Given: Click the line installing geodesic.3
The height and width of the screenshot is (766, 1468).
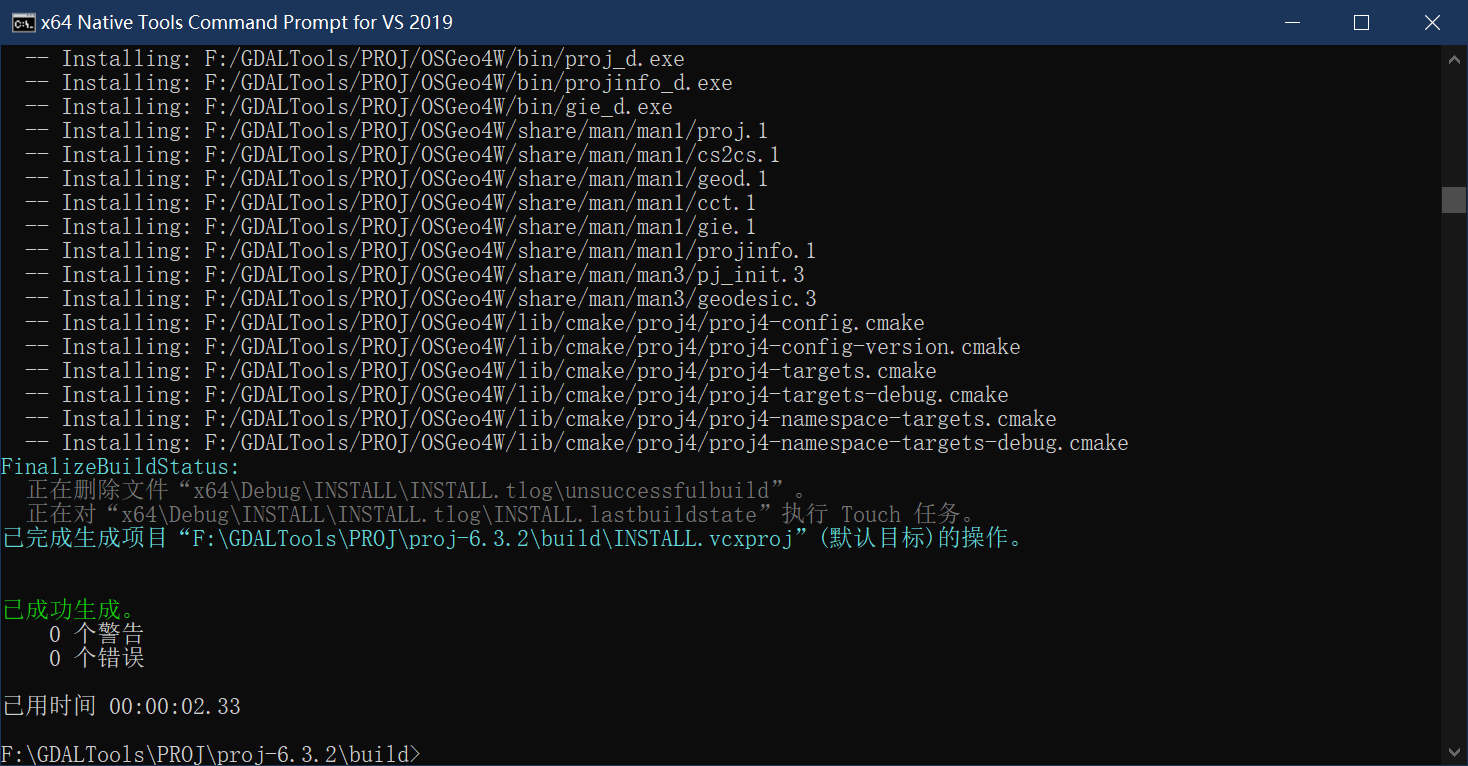Looking at the screenshot, I should coord(421,299).
